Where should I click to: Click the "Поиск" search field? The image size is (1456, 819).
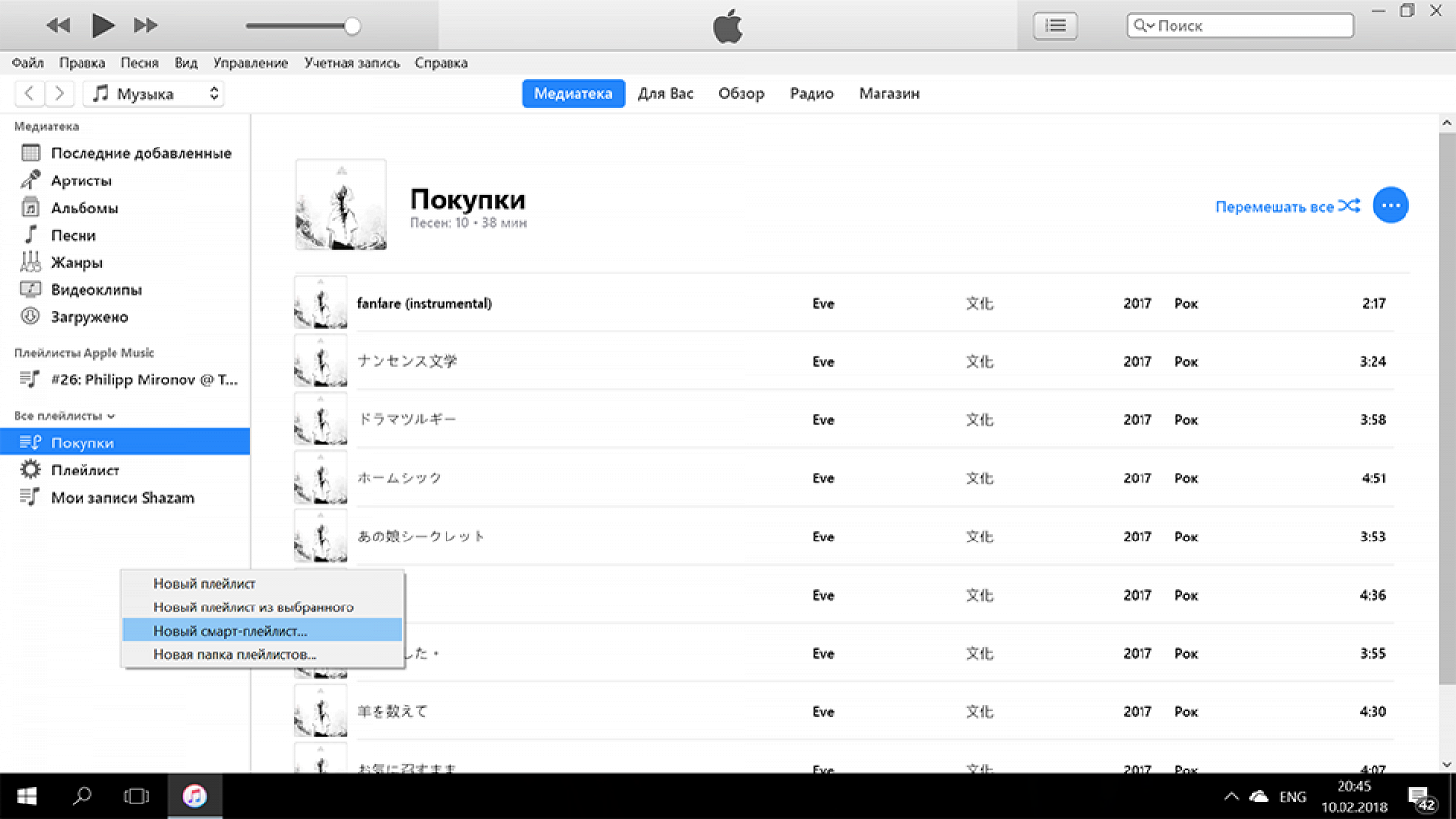(1250, 26)
